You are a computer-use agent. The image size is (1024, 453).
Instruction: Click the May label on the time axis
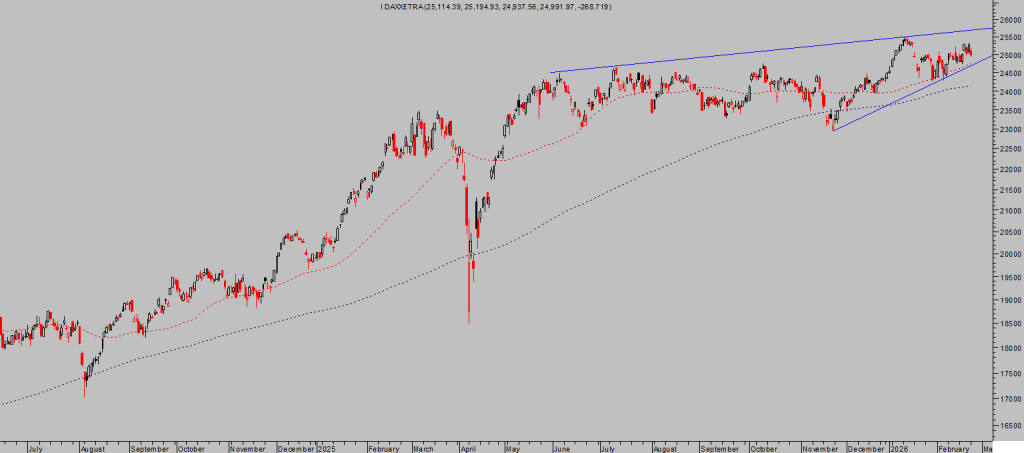[x=511, y=448]
